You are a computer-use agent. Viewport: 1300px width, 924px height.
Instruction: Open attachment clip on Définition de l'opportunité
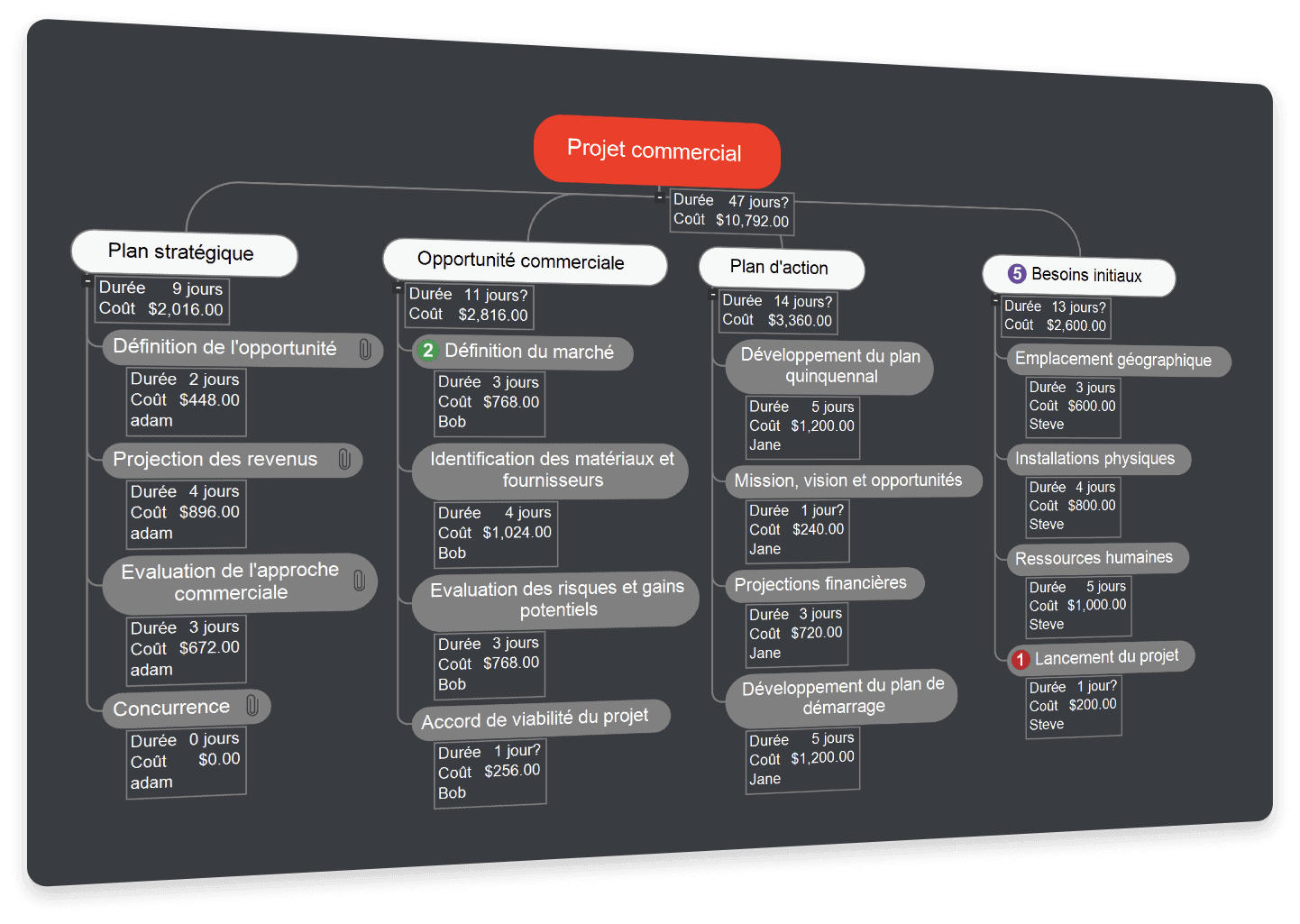pyautogui.click(x=365, y=349)
